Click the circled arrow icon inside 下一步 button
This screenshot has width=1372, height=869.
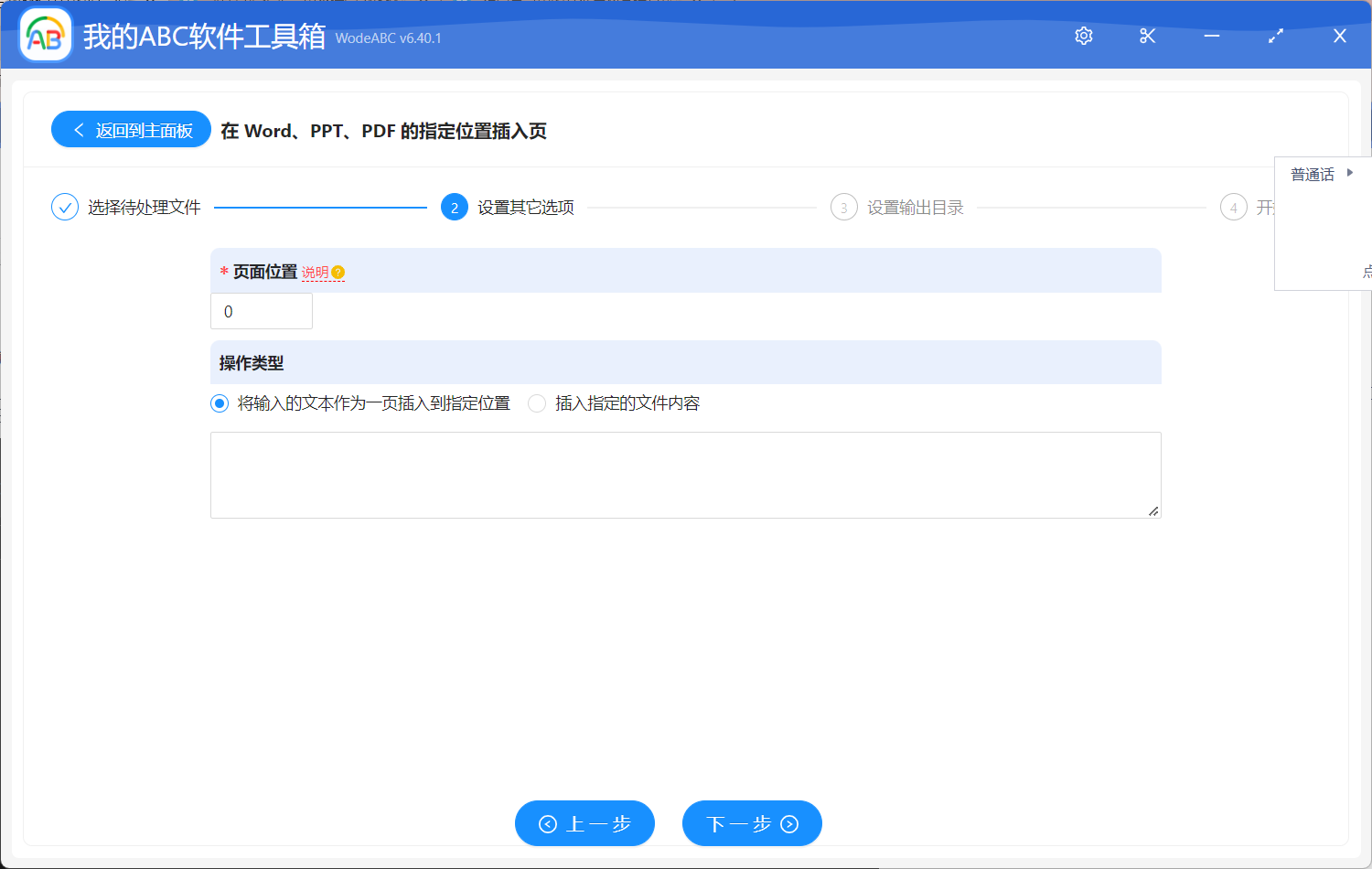788,823
